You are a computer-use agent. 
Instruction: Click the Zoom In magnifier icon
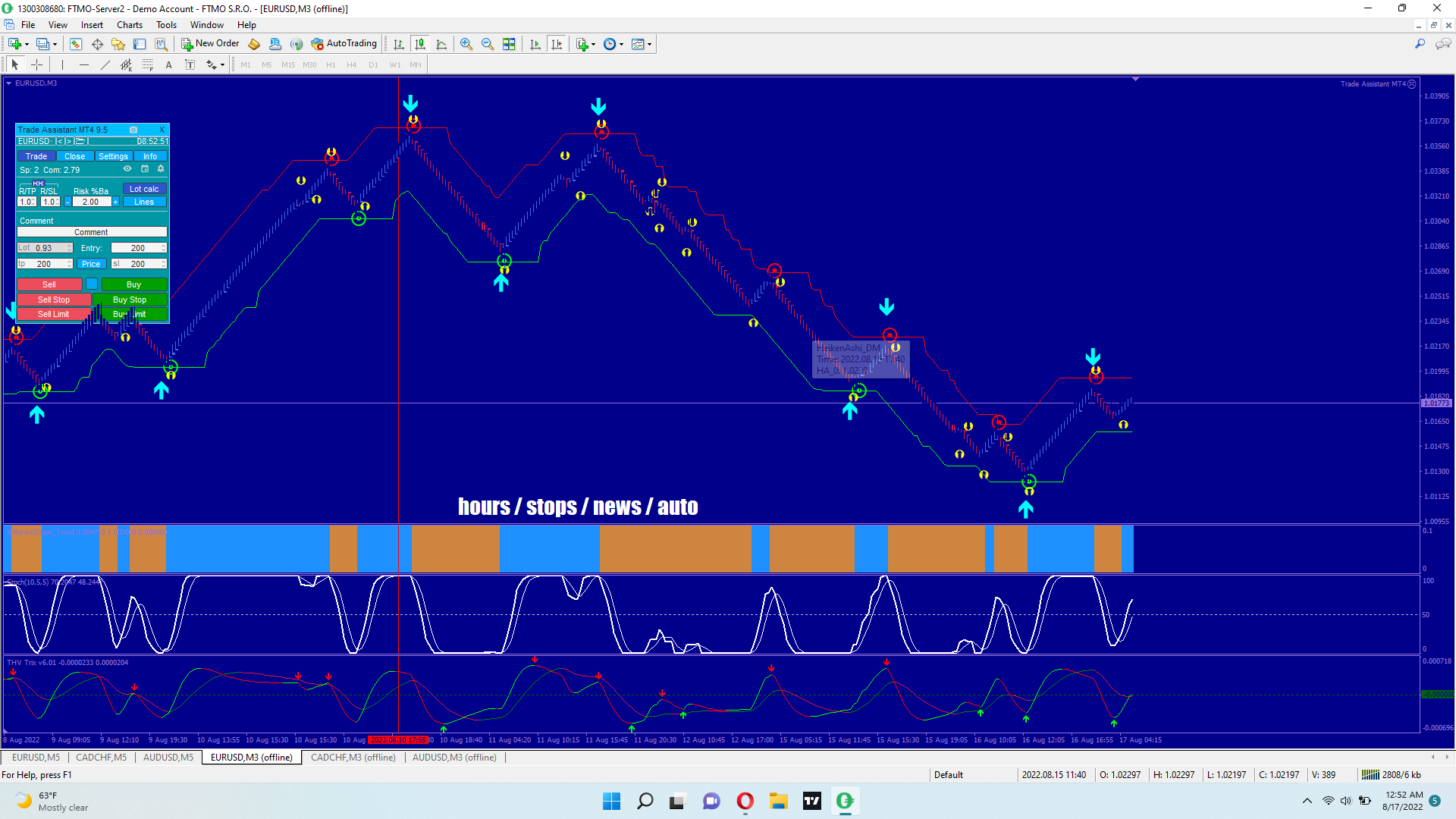[x=466, y=44]
